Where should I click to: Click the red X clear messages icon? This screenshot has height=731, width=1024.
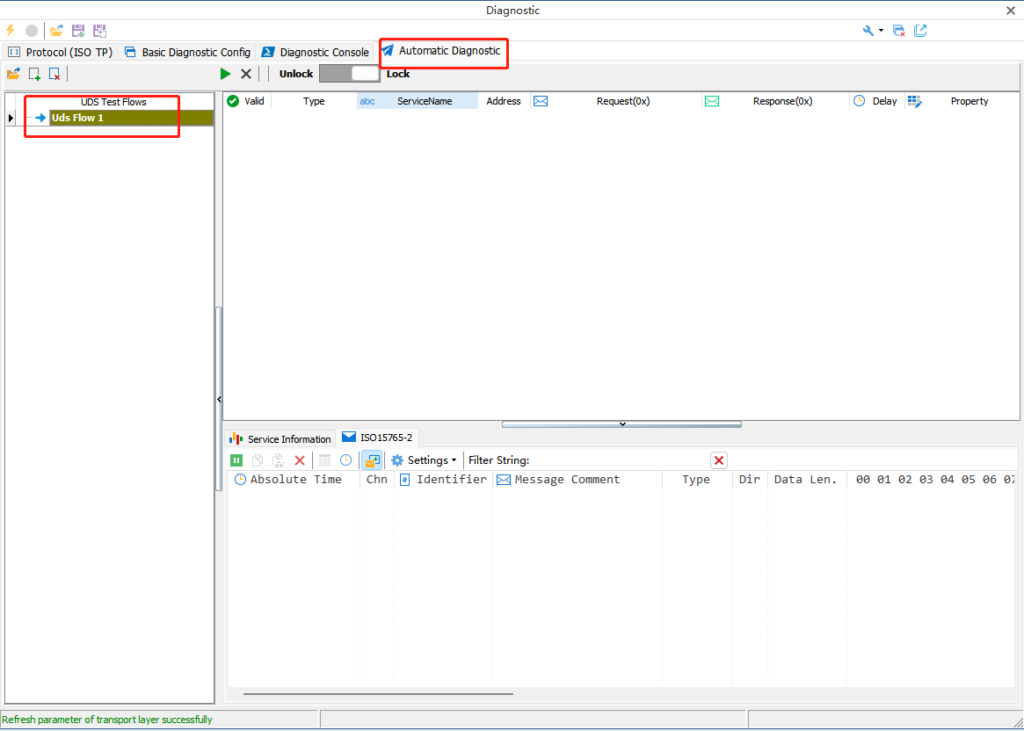[299, 460]
